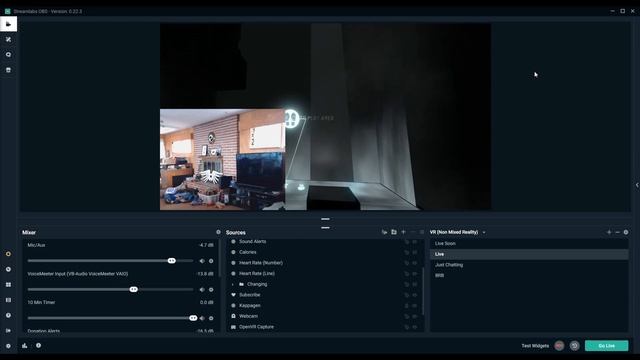The height and width of the screenshot is (360, 640).
Task: Open the dashboard gauge icon in sidebar
Action: [x=8, y=269]
